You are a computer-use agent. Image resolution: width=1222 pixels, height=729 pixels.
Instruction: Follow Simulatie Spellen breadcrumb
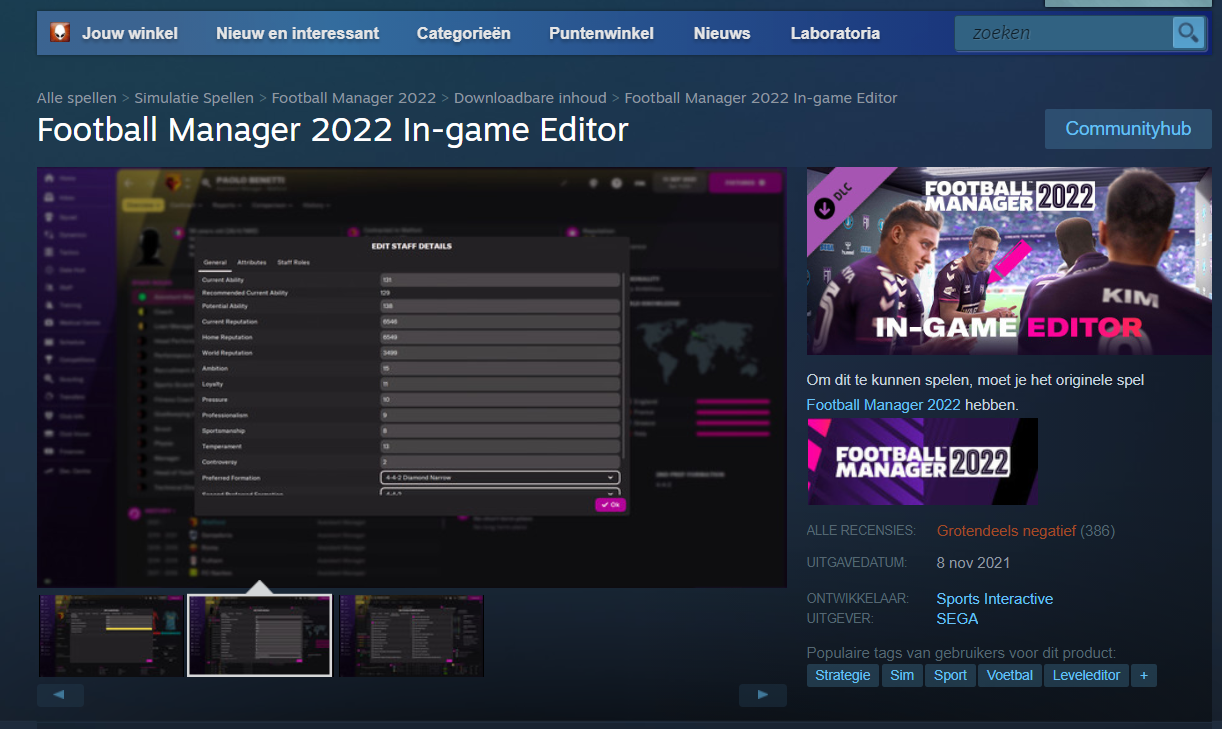(194, 98)
